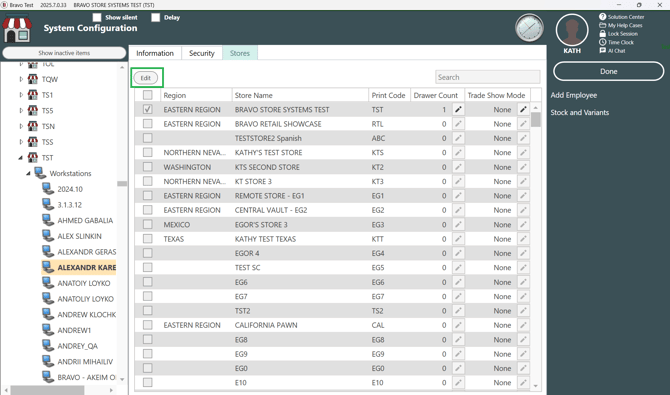Expand the TS1 tree node
Viewport: 670px width, 395px height.
(21, 95)
